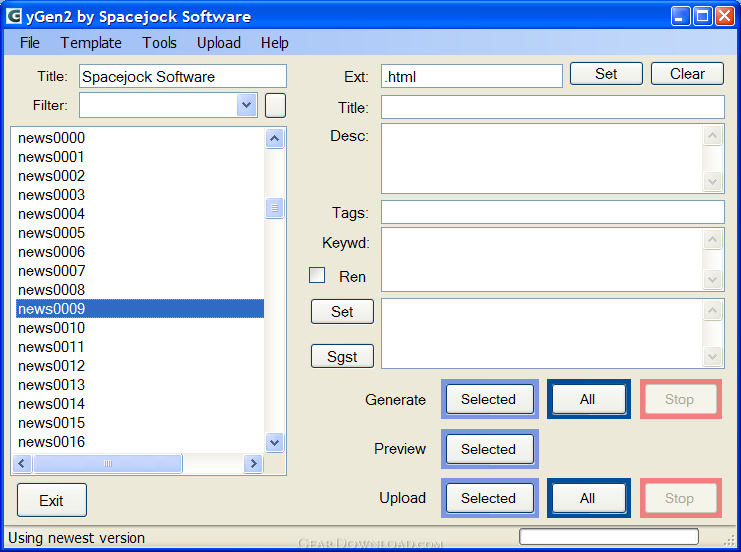Click the file list scroll-left arrow
Screen dimensions: 741x552
[22, 464]
